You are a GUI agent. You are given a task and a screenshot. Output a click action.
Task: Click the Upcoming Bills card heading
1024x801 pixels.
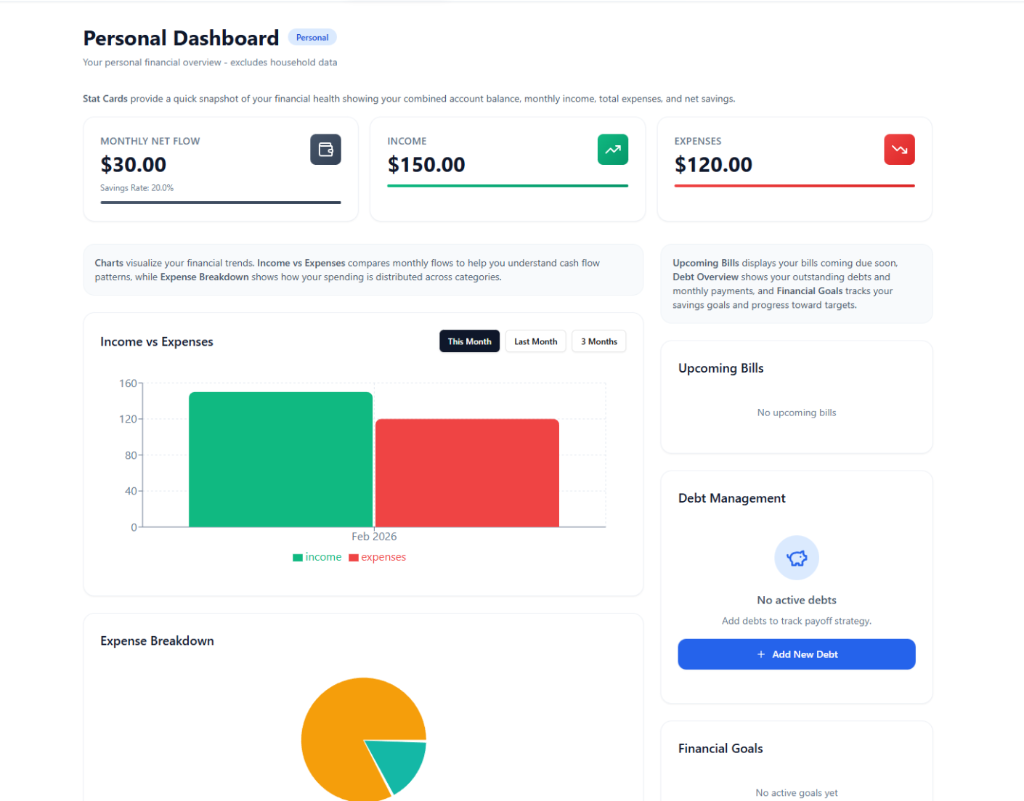721,368
